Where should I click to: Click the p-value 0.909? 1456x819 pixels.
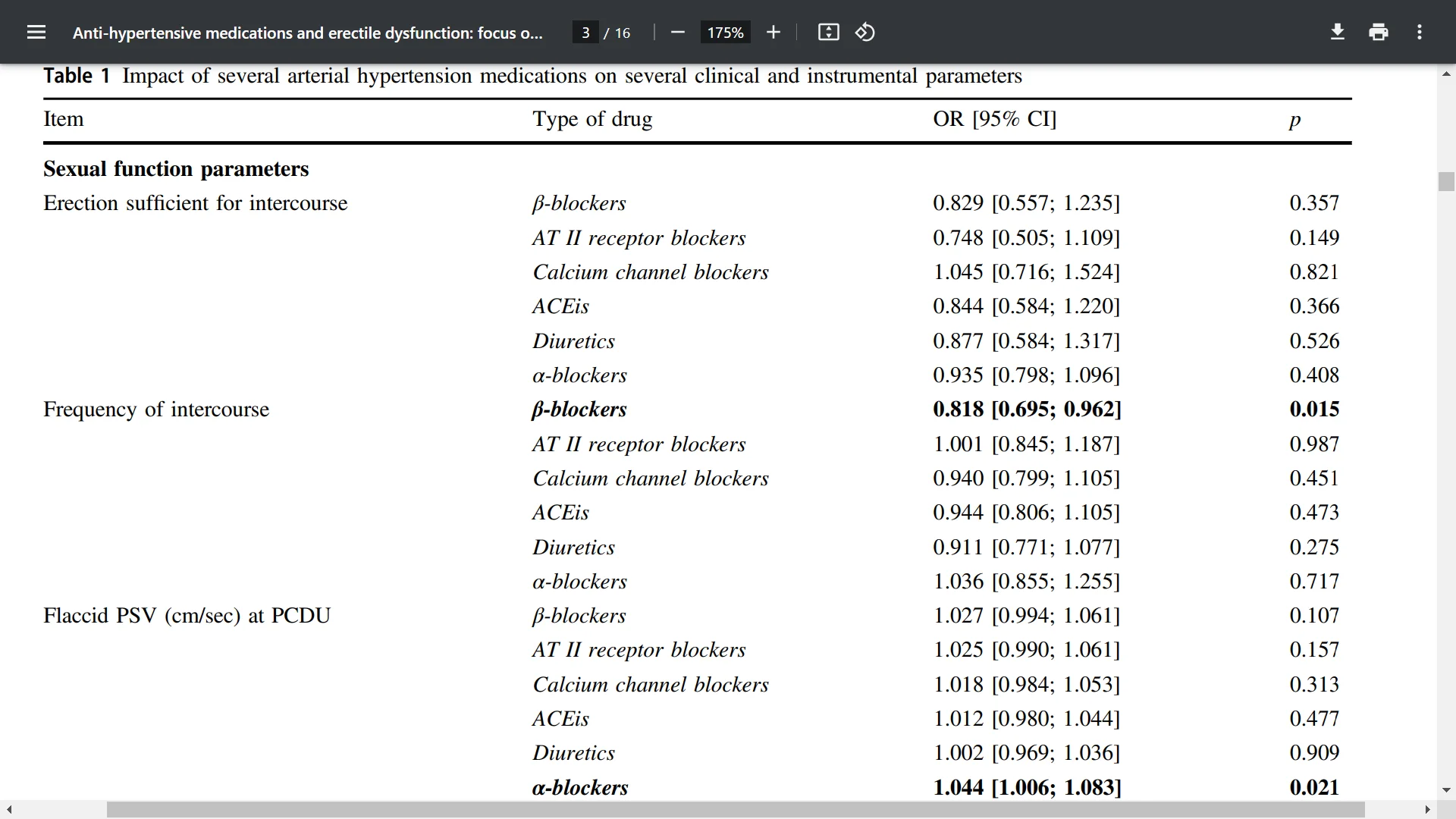(x=1314, y=752)
